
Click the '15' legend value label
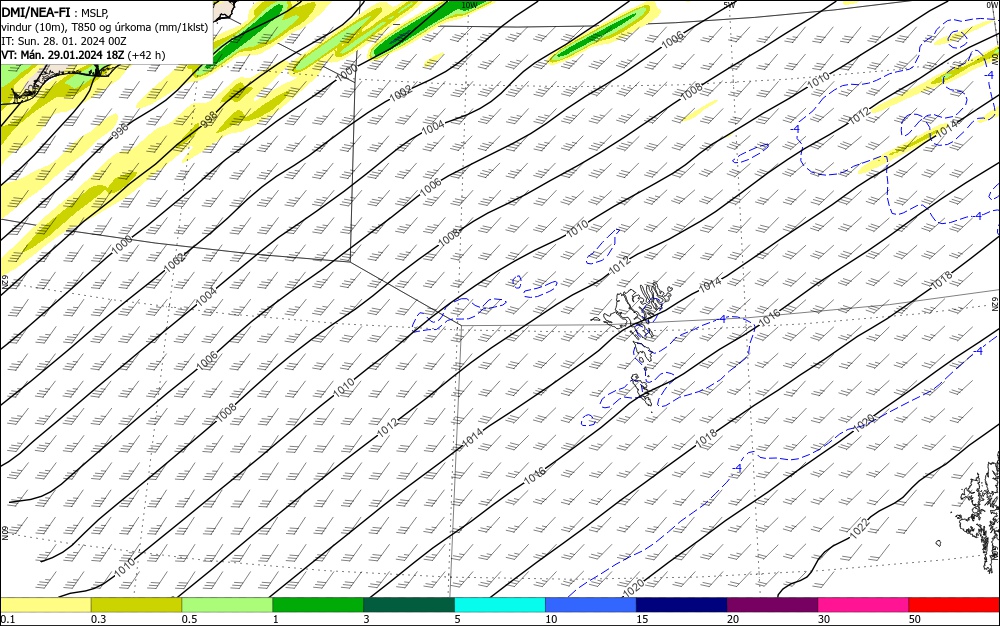tap(642, 619)
